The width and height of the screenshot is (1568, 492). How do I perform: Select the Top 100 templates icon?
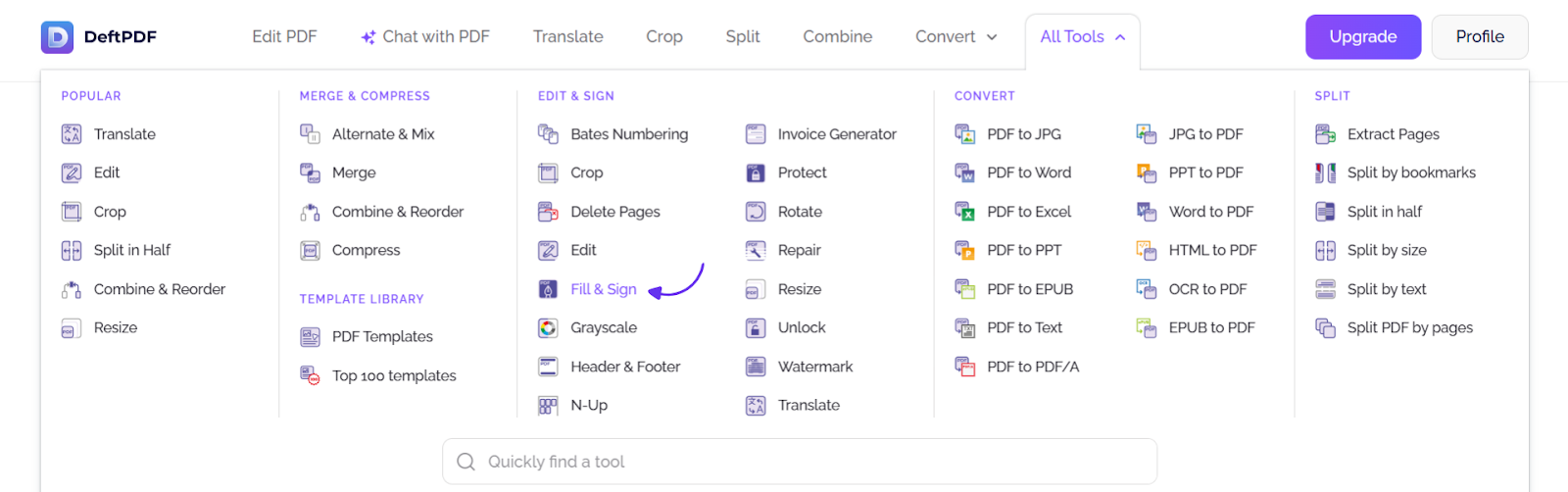click(310, 375)
